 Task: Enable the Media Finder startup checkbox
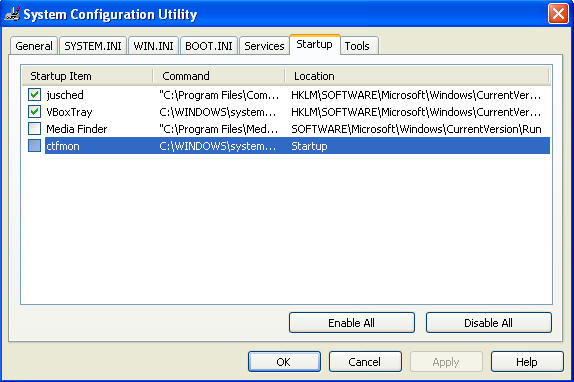(34, 128)
